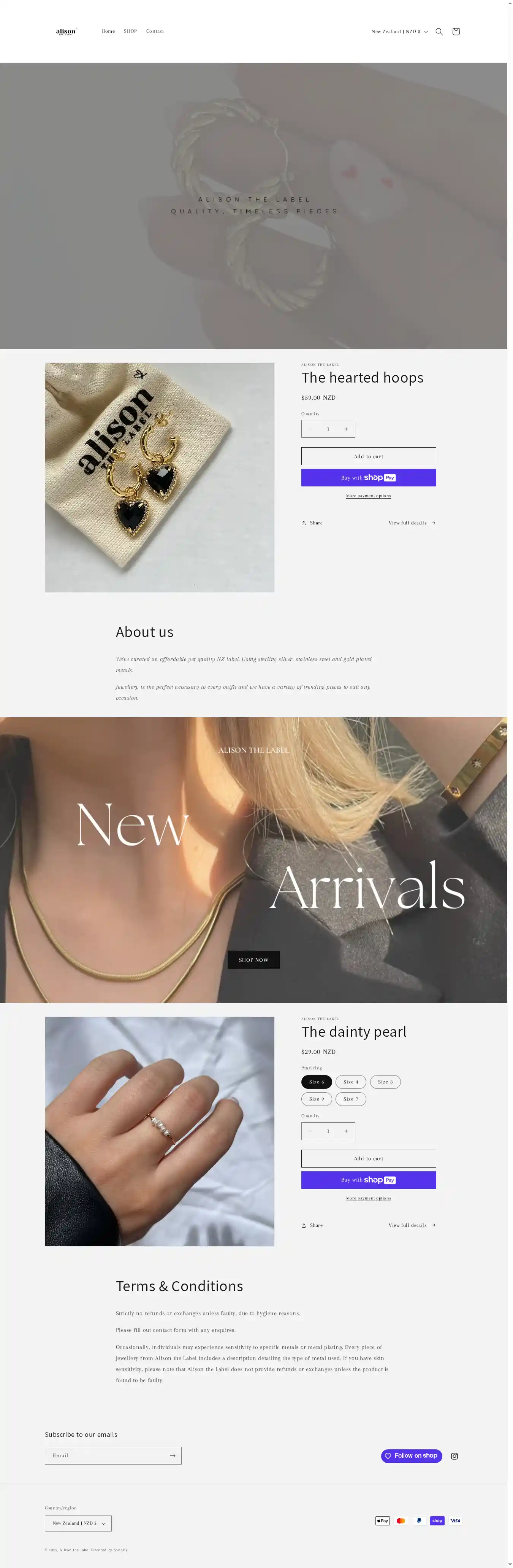Expand New Zealand NZD header currency dropdown
The image size is (513, 1568).
(399, 32)
